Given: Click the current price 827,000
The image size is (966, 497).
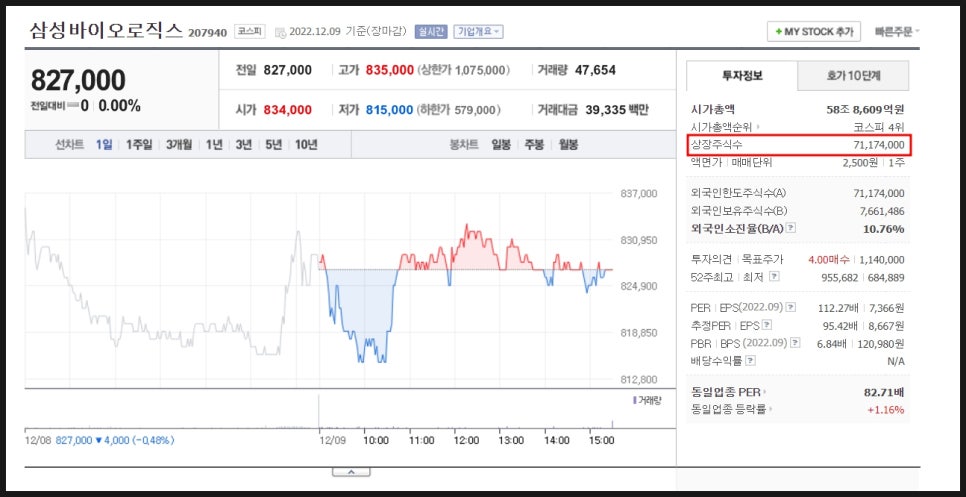Looking at the screenshot, I should coord(78,80).
